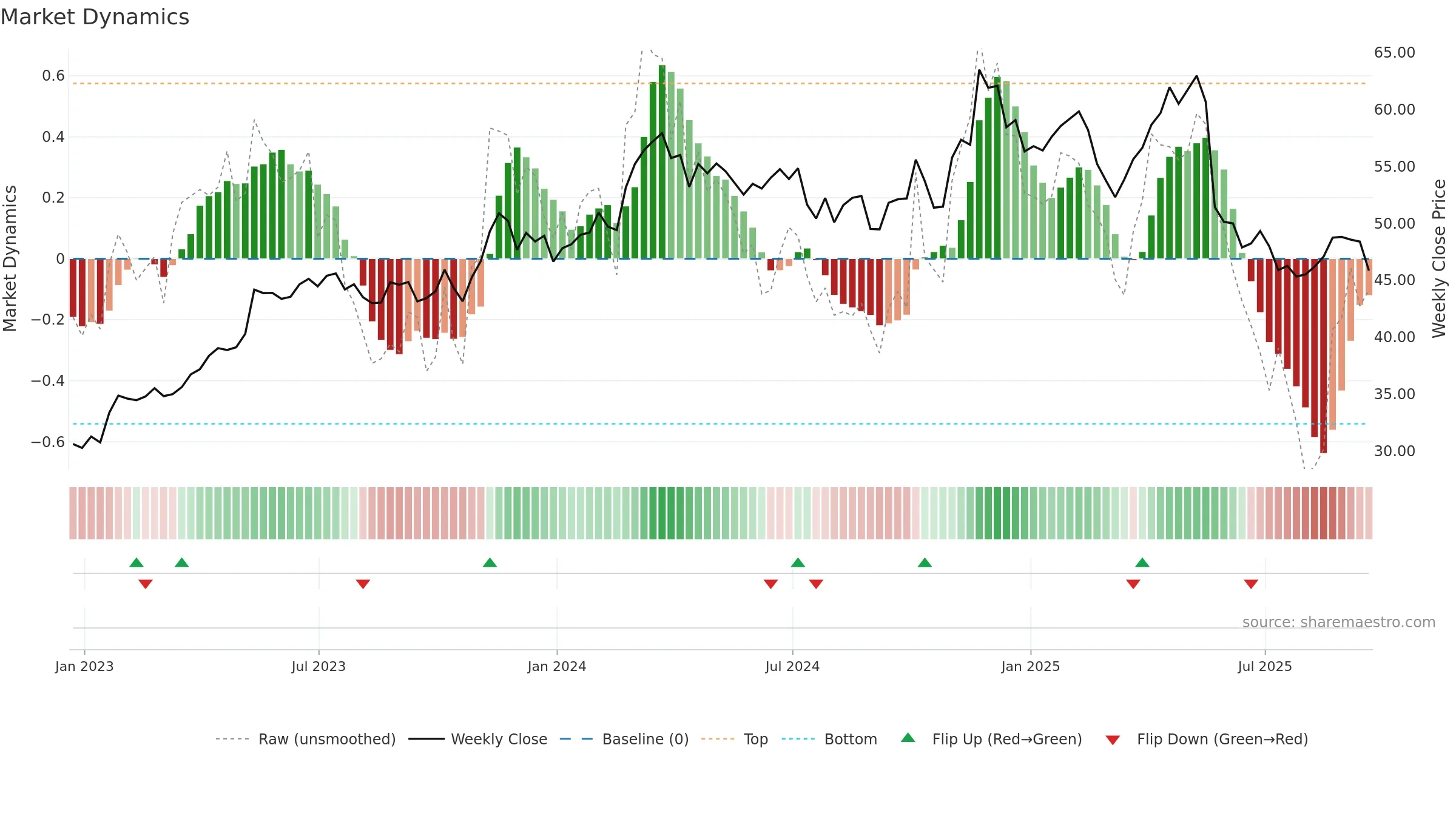The image size is (1456, 819).
Task: Click the Jan 2025 x-axis label
Action: coord(1031,667)
